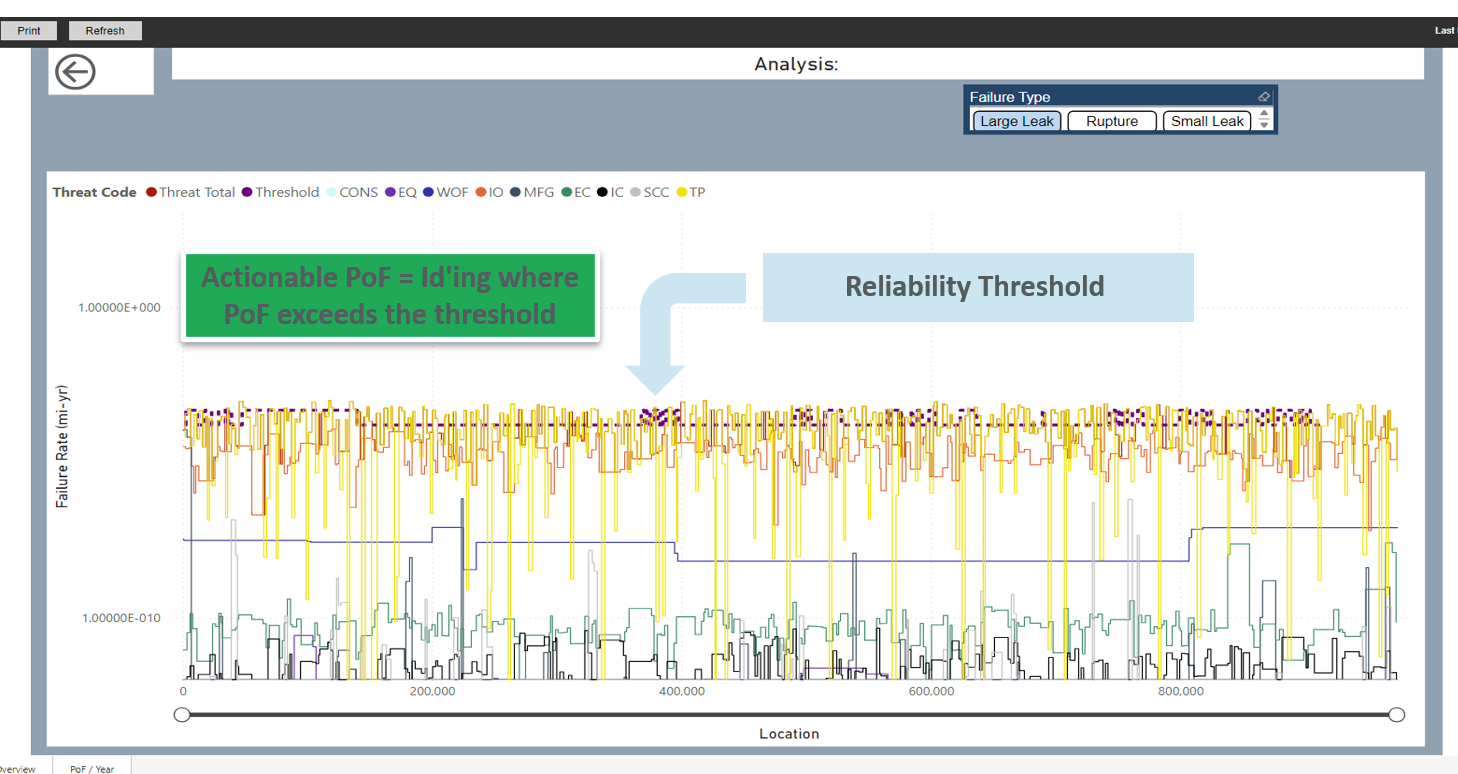This screenshot has height=774, width=1458.
Task: Click the back arrow icon
Action: point(75,72)
